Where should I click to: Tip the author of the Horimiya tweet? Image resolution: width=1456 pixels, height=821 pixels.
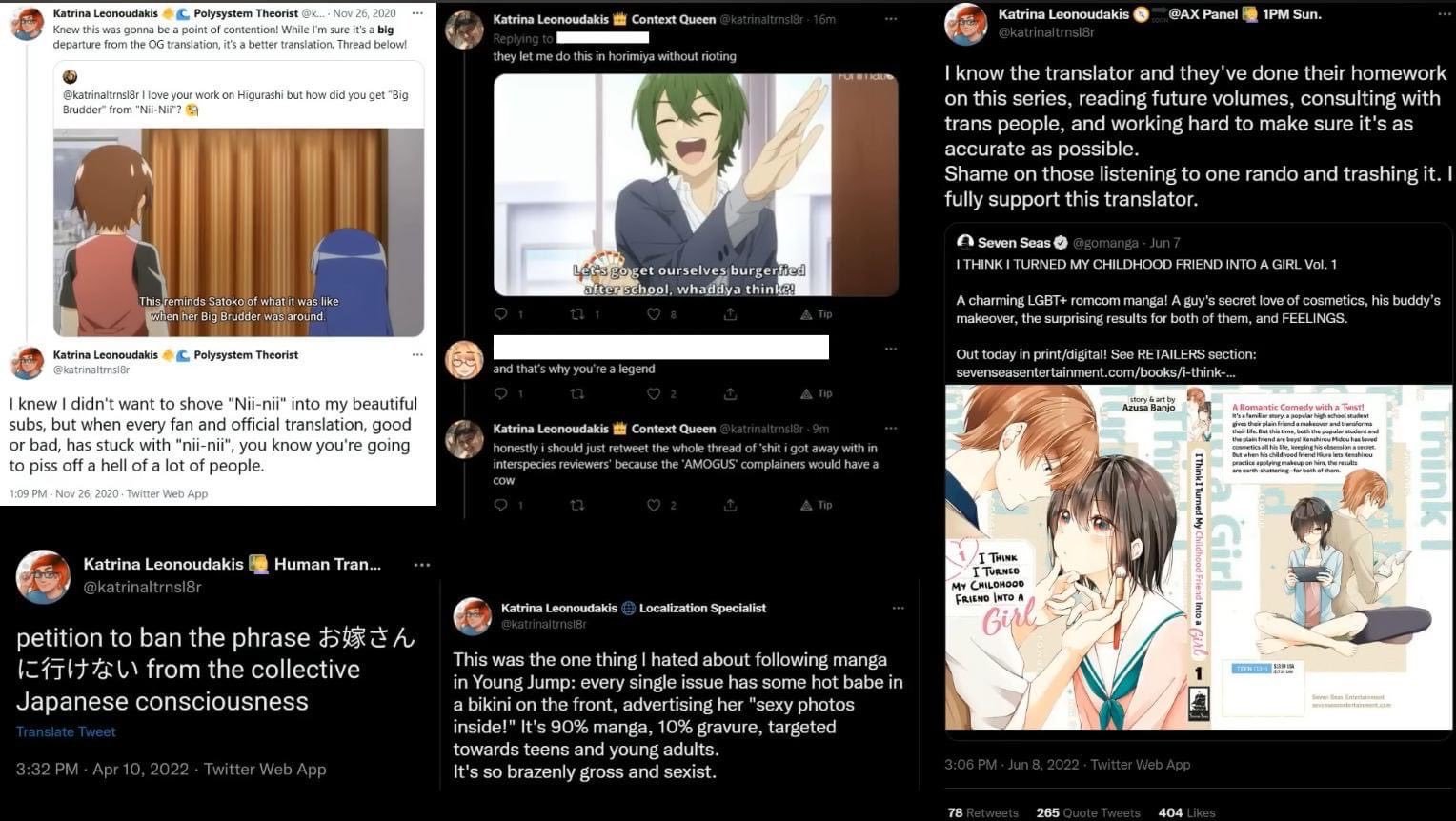[x=817, y=314]
